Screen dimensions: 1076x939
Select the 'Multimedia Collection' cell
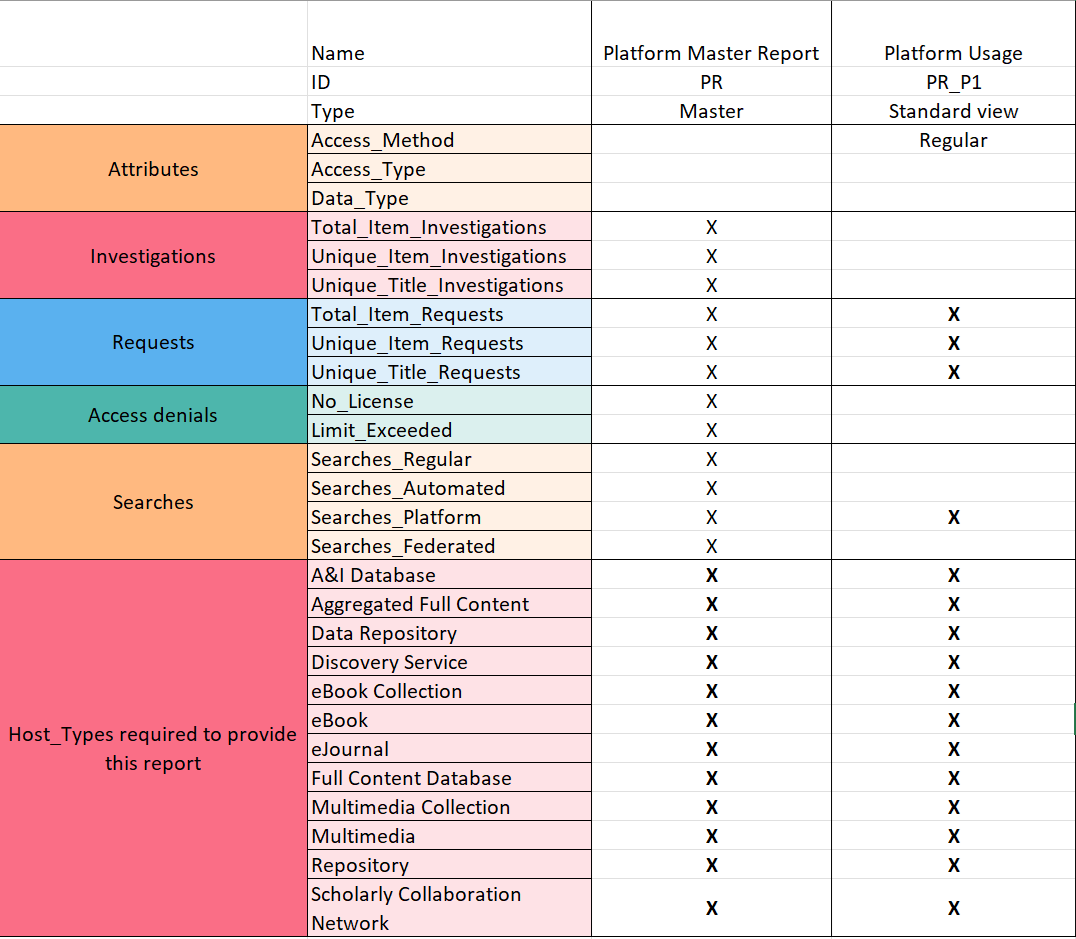point(449,807)
